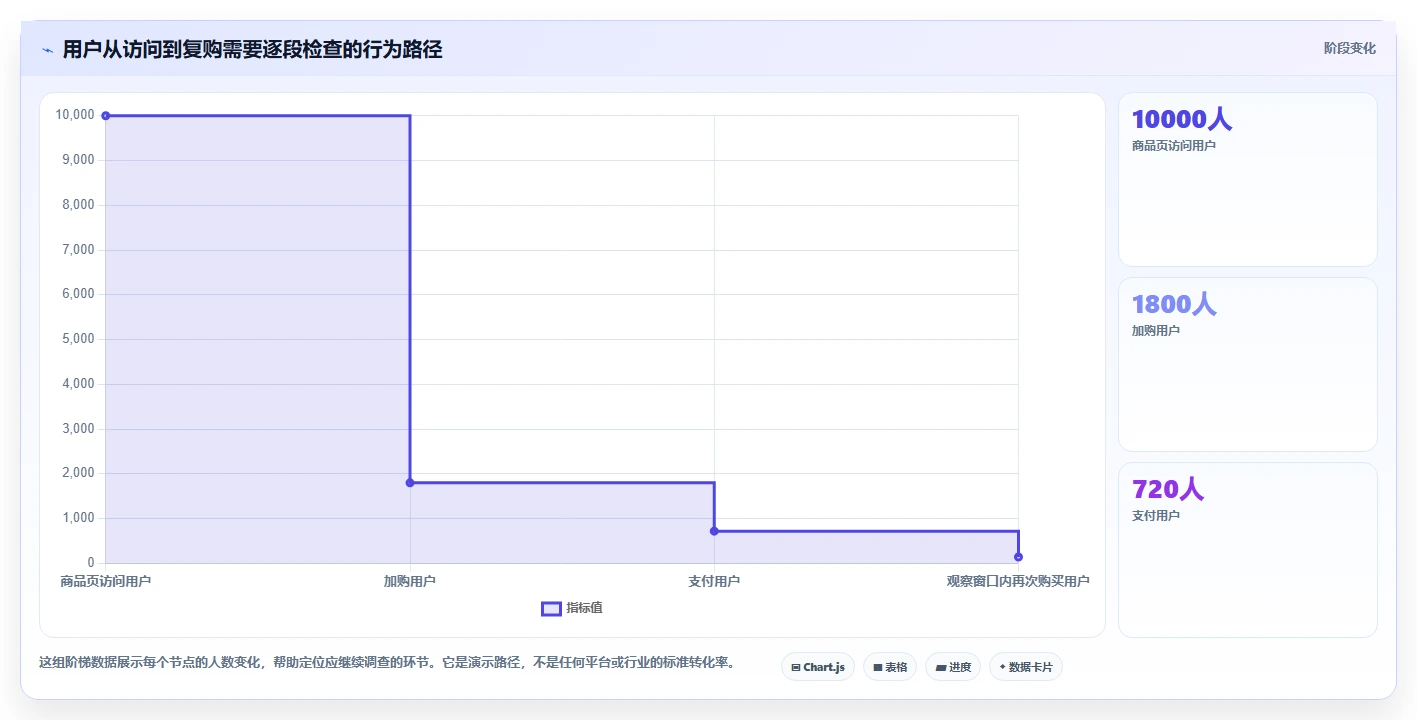Click the 商品页访问用户 x-axis label
1417x720 pixels.
click(106, 581)
